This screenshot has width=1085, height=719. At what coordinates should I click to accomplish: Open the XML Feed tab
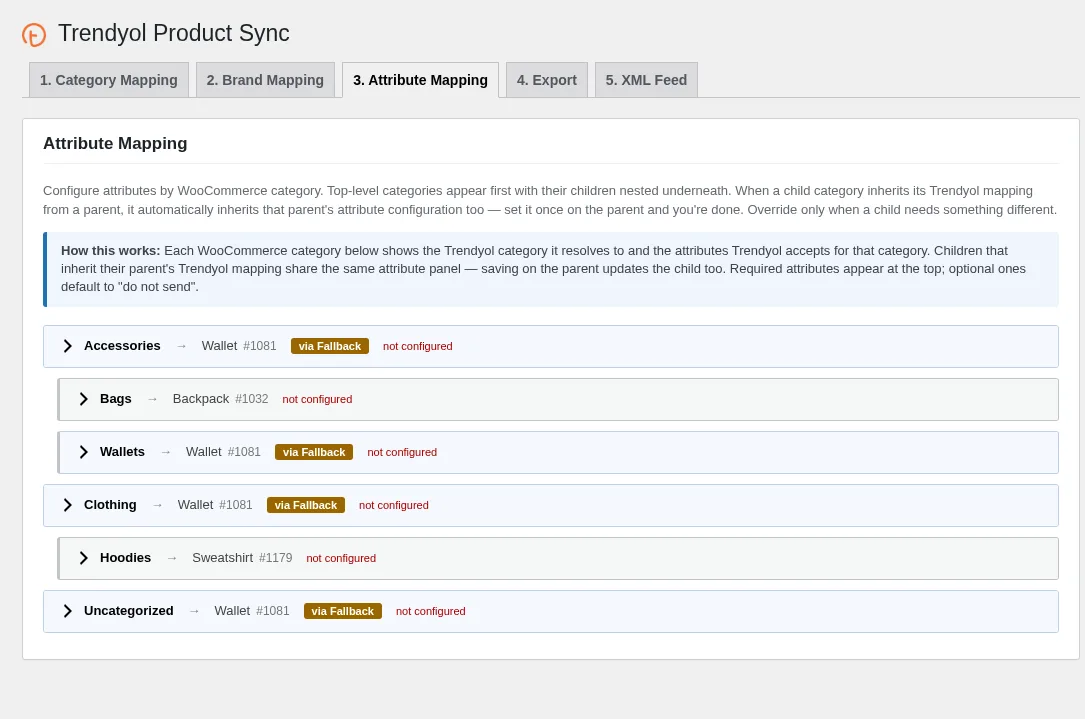tap(646, 80)
